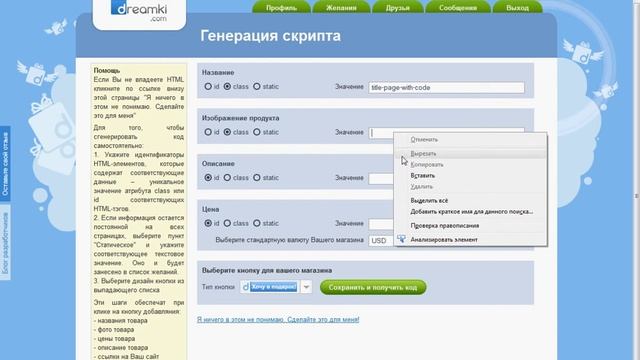Open the Профиль tab
The image size is (640, 360).
281,7
